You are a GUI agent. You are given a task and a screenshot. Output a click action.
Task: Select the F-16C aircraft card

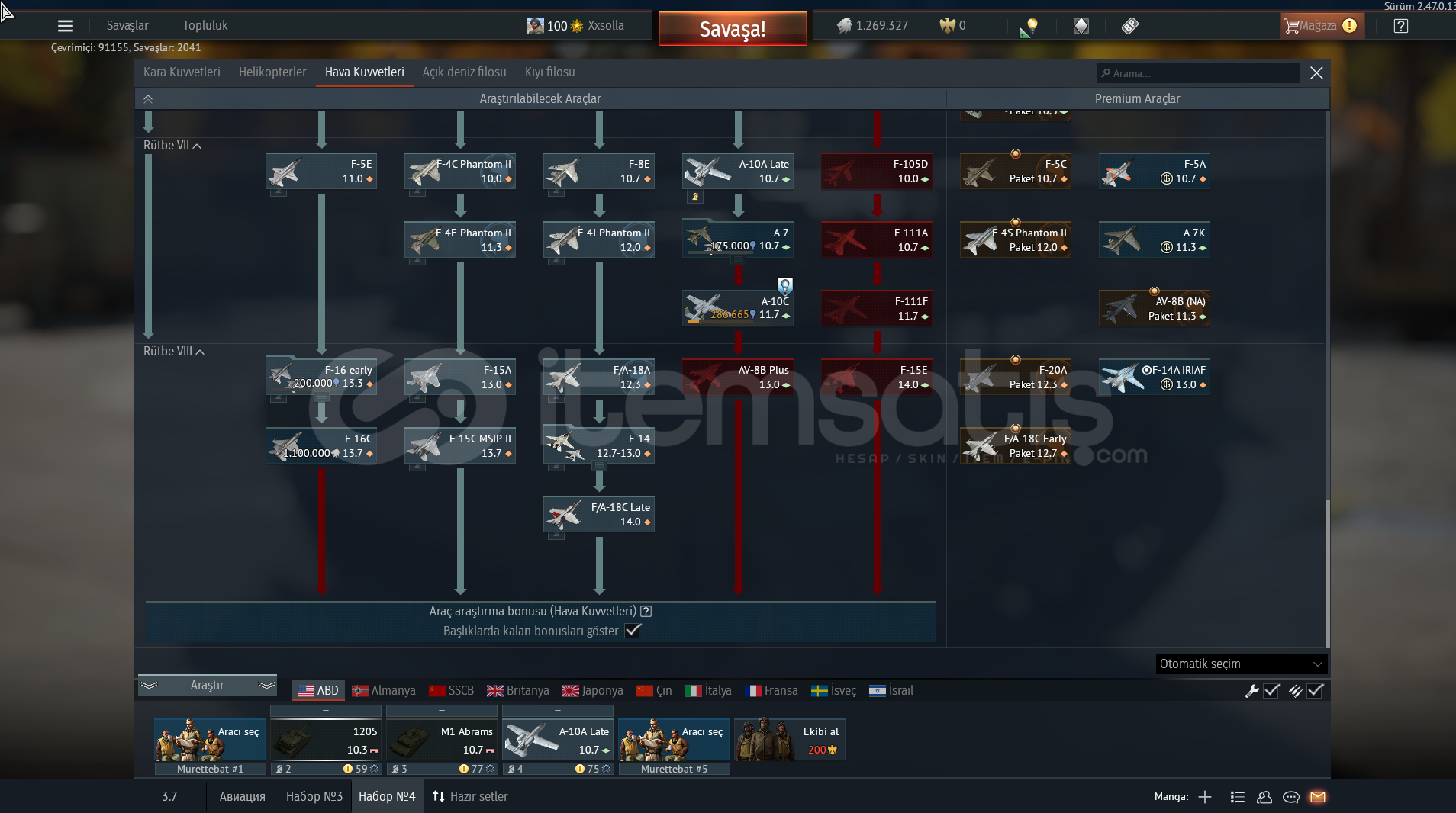[321, 445]
